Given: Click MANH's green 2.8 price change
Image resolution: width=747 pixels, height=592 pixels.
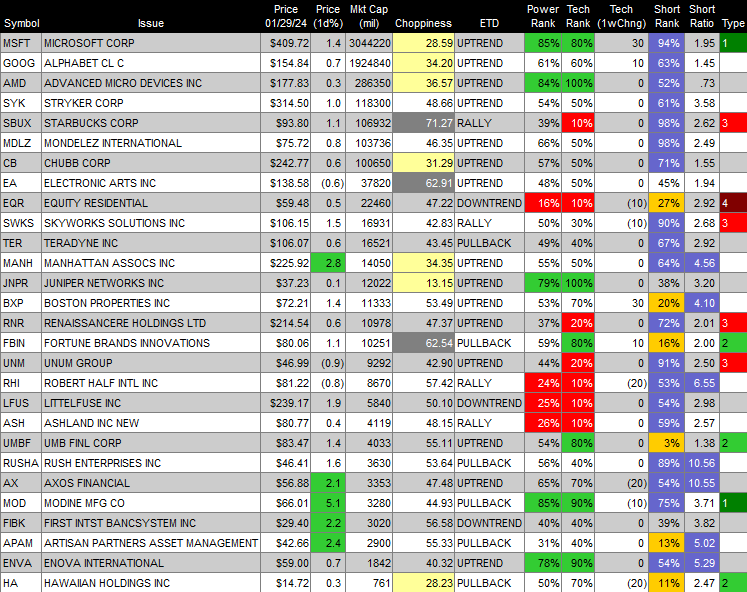Looking at the screenshot, I should (328, 263).
